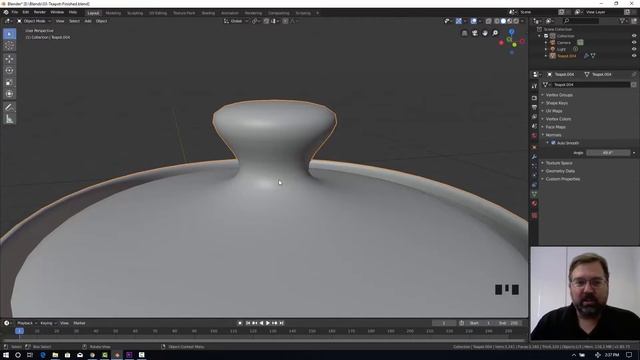Open the Render menu
Image resolution: width=640 pixels, height=360 pixels.
click(40, 12)
